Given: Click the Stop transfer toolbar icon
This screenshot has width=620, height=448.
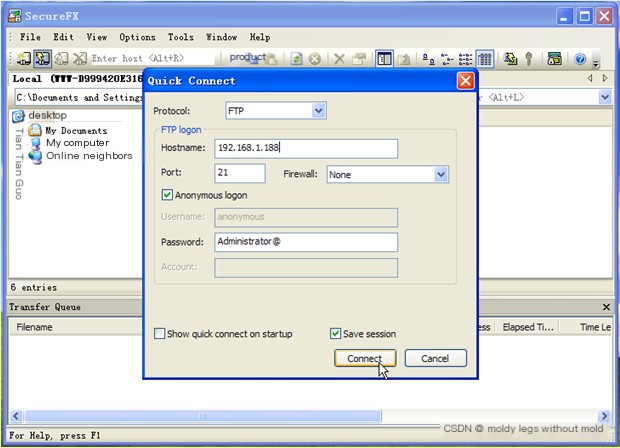Looking at the screenshot, I should click(x=314, y=59).
